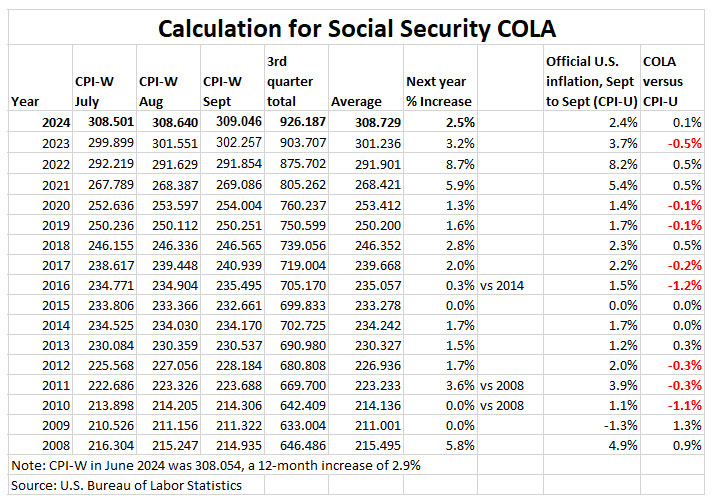The image size is (714, 502).
Task: Select the Year column header
Action: click(x=25, y=101)
